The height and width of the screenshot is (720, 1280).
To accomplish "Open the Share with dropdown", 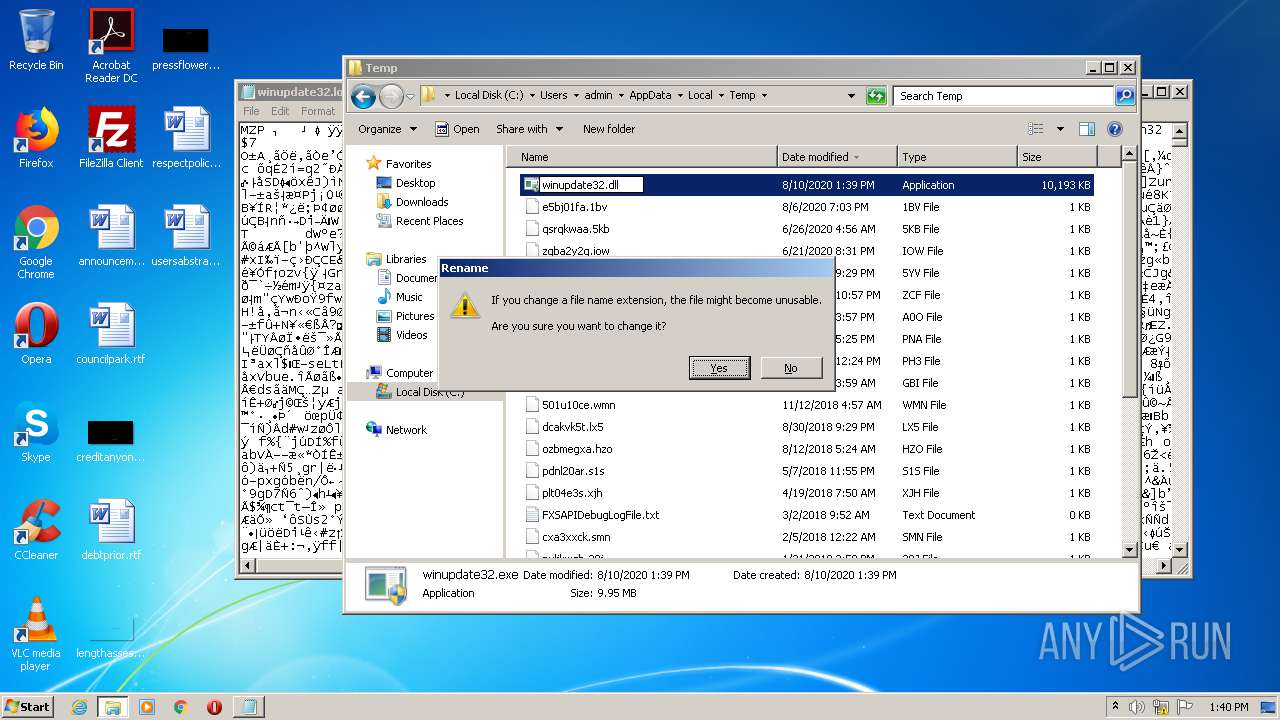I will pos(529,129).
